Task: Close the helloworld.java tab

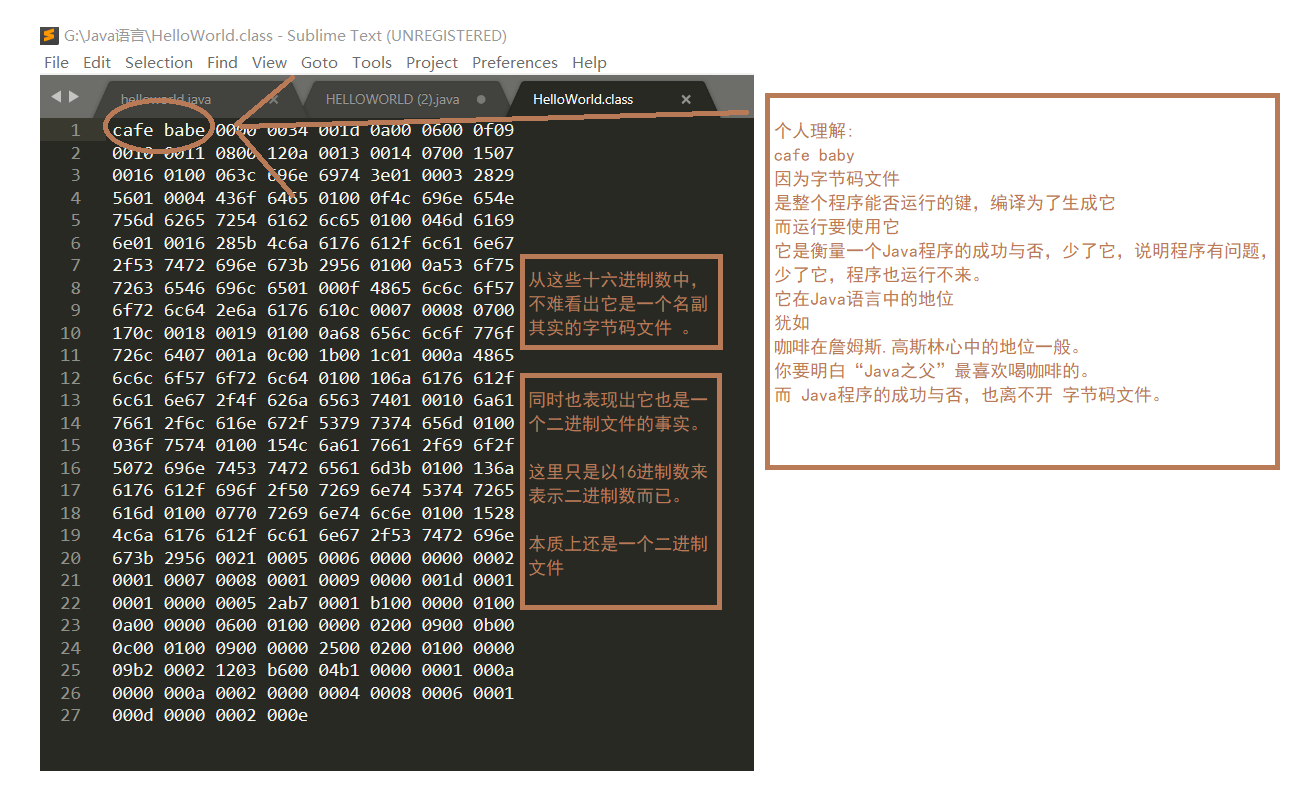Action: 274,99
